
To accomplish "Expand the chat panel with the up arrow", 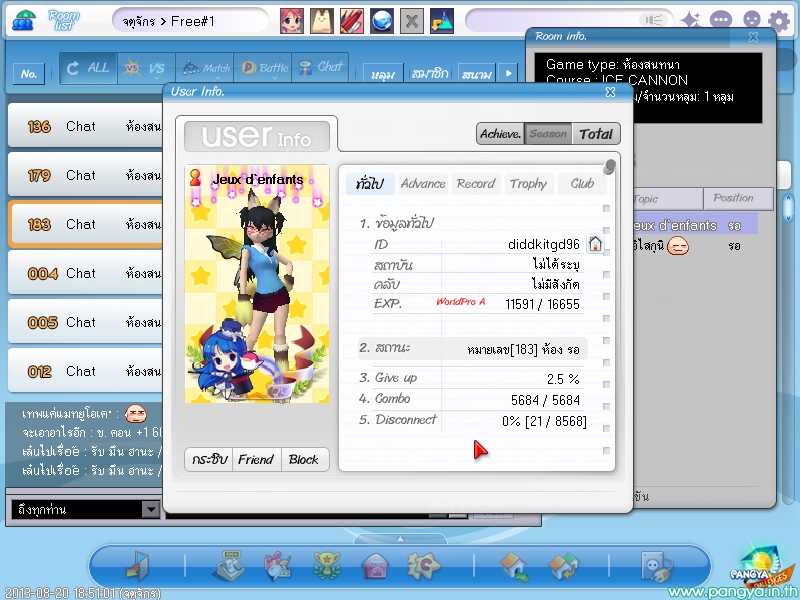I will tap(401, 539).
